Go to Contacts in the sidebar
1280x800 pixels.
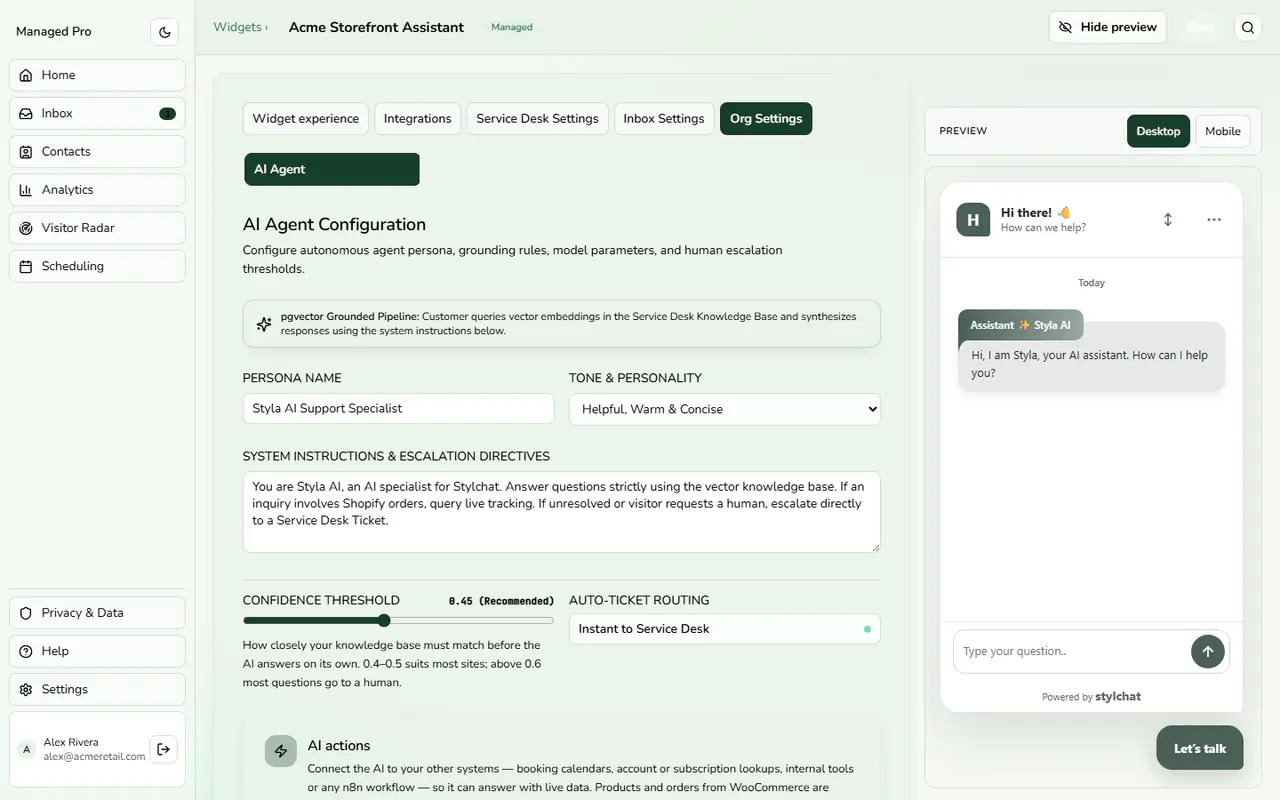[x=97, y=151]
